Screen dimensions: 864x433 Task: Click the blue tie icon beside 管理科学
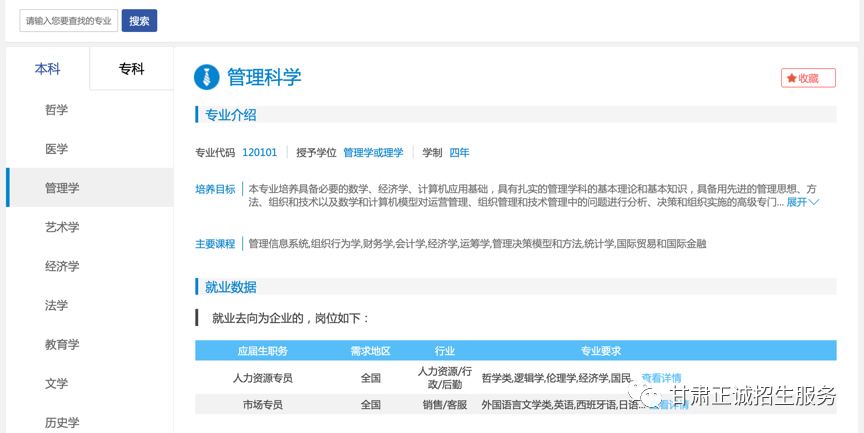coord(207,77)
